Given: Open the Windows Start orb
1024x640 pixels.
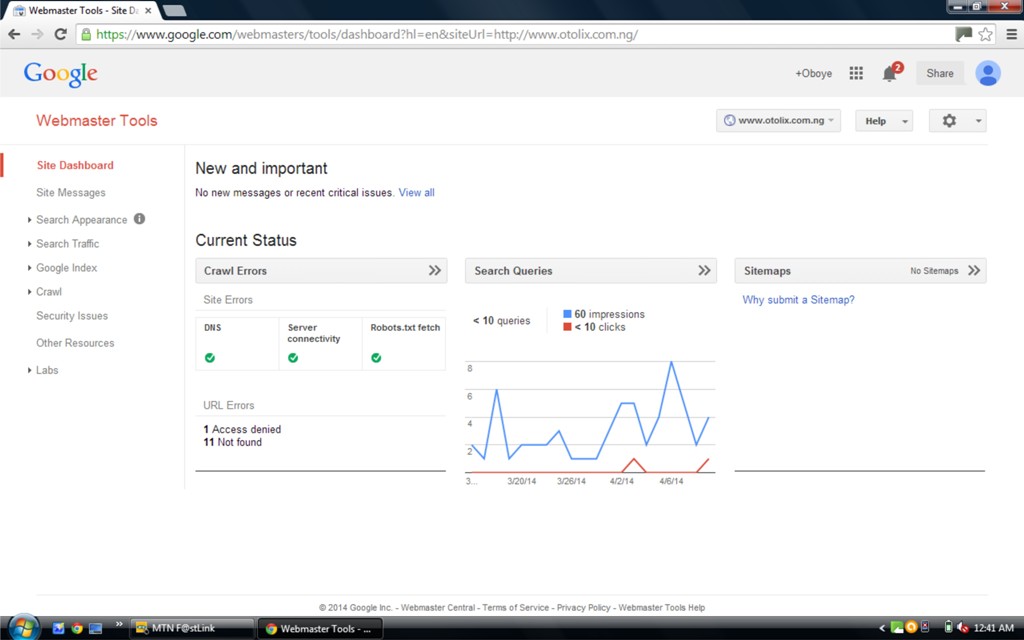Looking at the screenshot, I should coord(24,628).
